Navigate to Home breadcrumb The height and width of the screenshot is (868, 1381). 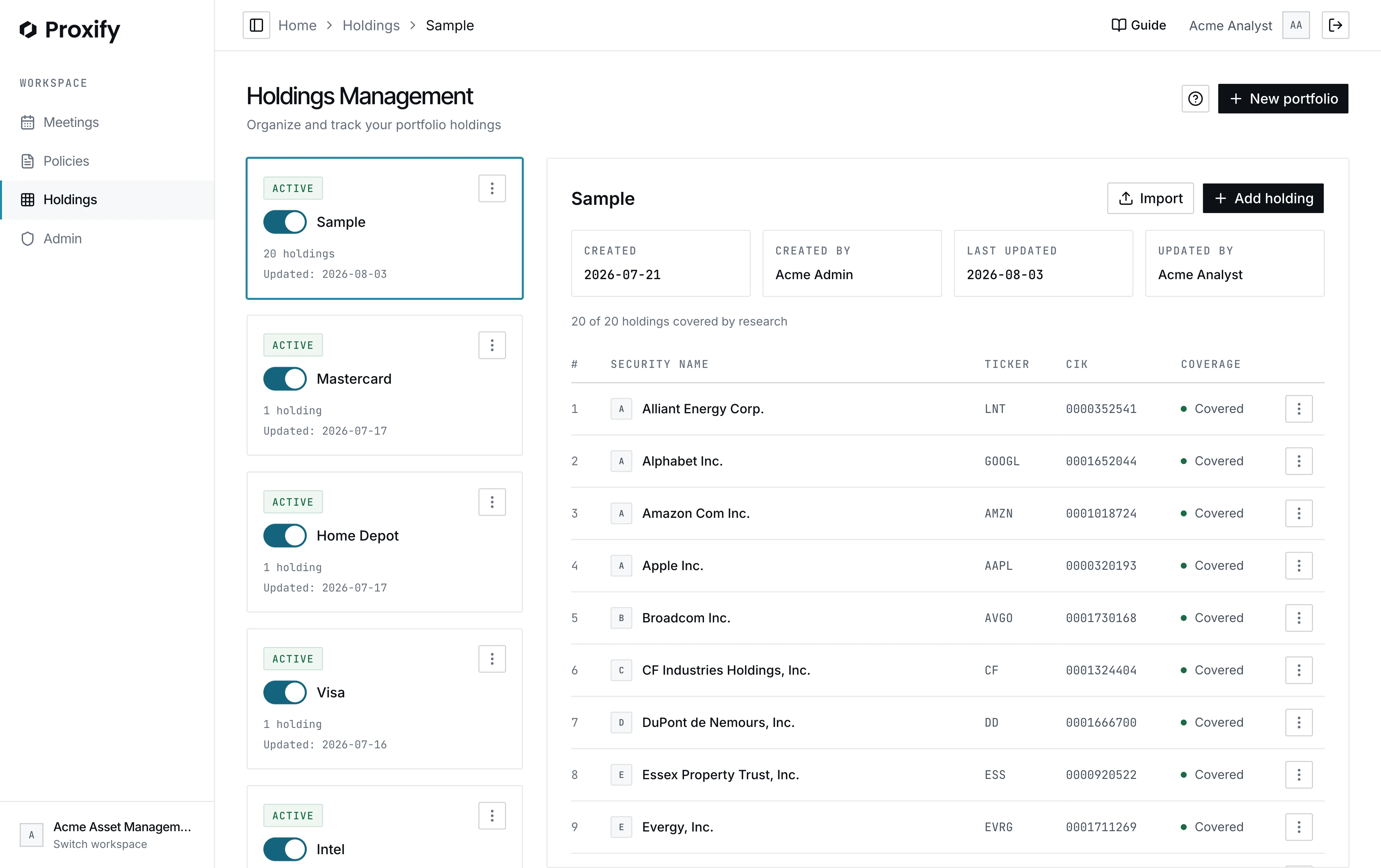point(297,25)
